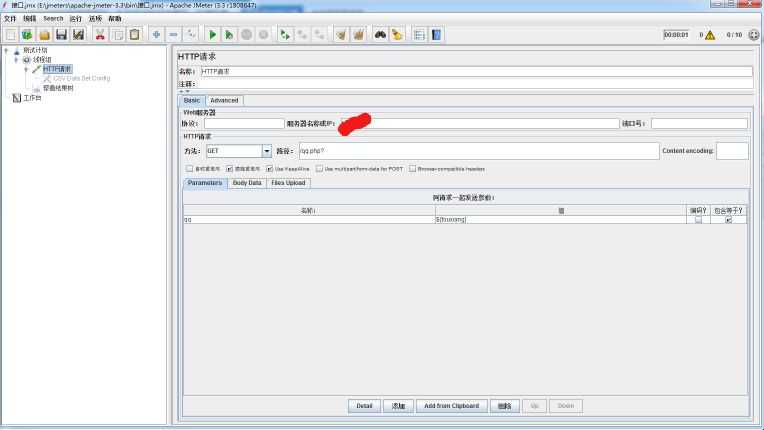Click the Copy toolbar icon
The height and width of the screenshot is (430, 764).
(117, 35)
